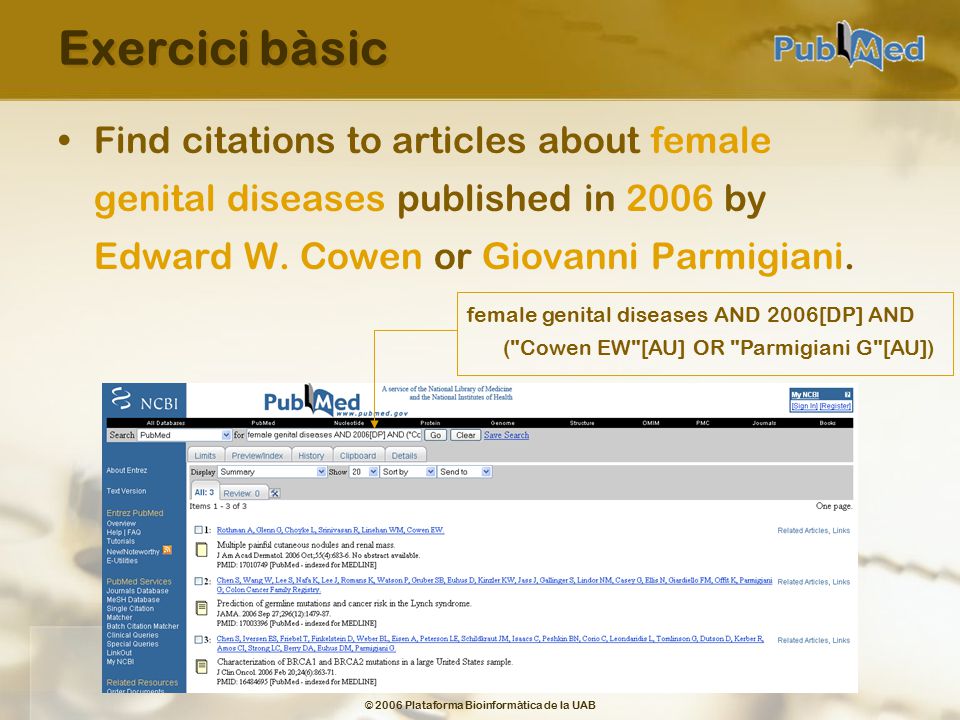
Task: Open the abstract icon for Multiple painful cutaneous nodules
Action: [x=201, y=550]
